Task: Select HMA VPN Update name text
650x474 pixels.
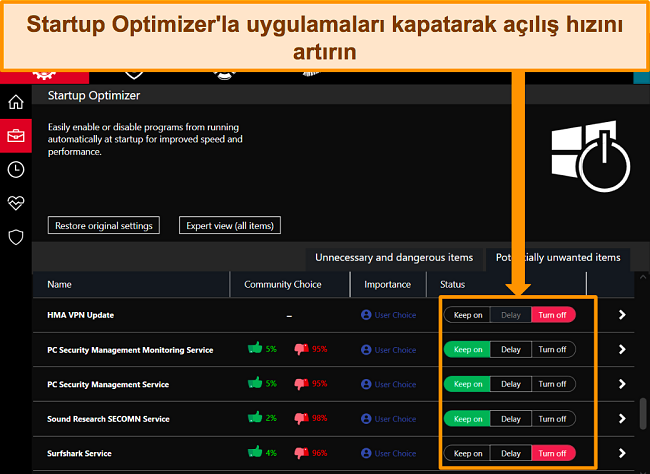Action: tap(80, 315)
